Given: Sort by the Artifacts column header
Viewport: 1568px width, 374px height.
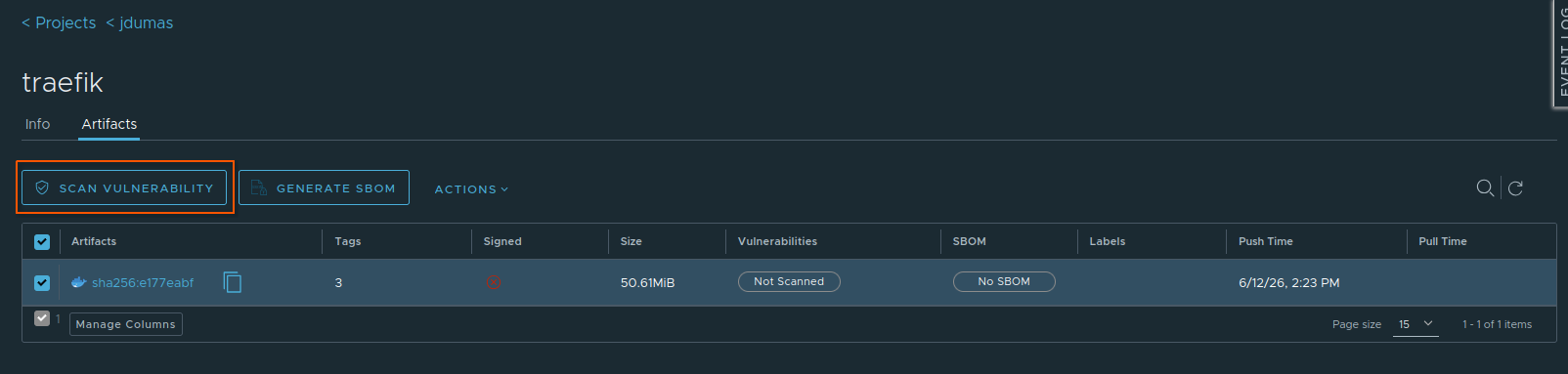Looking at the screenshot, I should (94, 241).
